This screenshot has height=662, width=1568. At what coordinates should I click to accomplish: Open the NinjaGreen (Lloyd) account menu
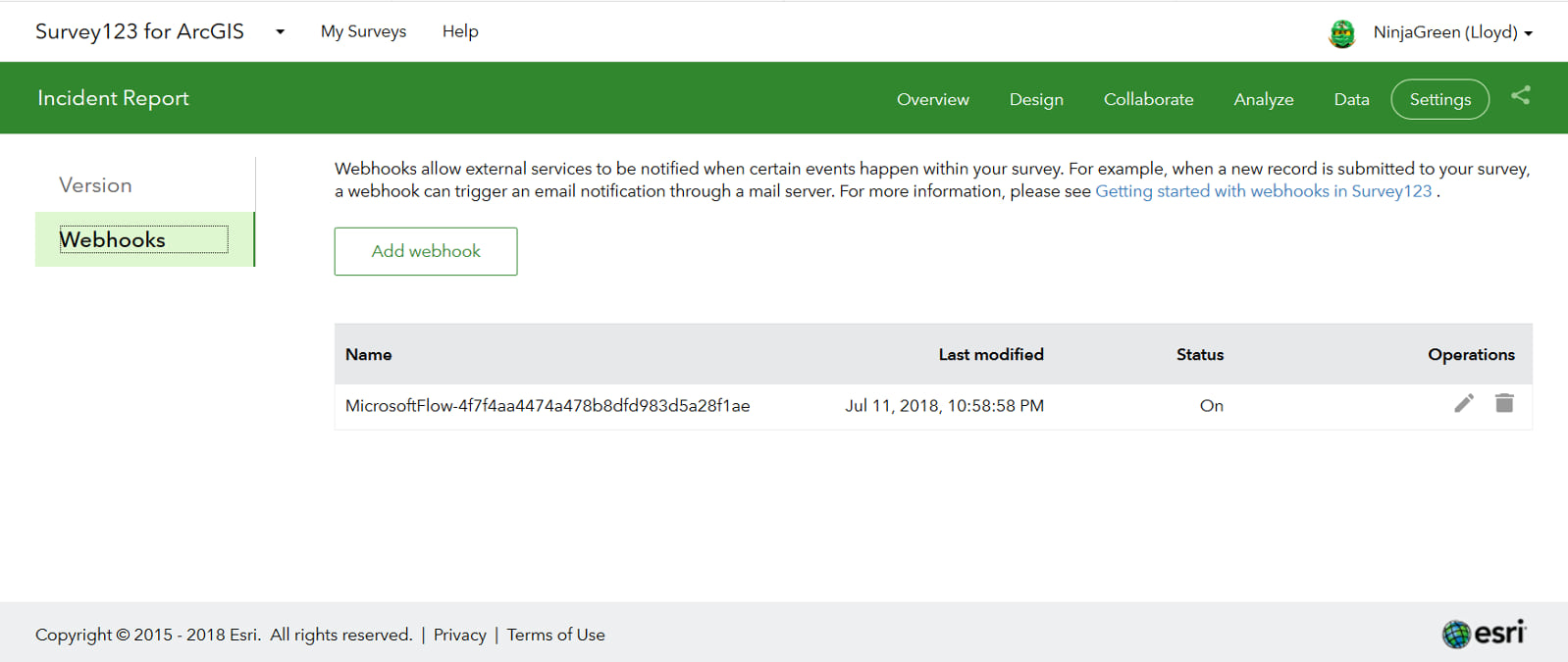click(x=1452, y=32)
